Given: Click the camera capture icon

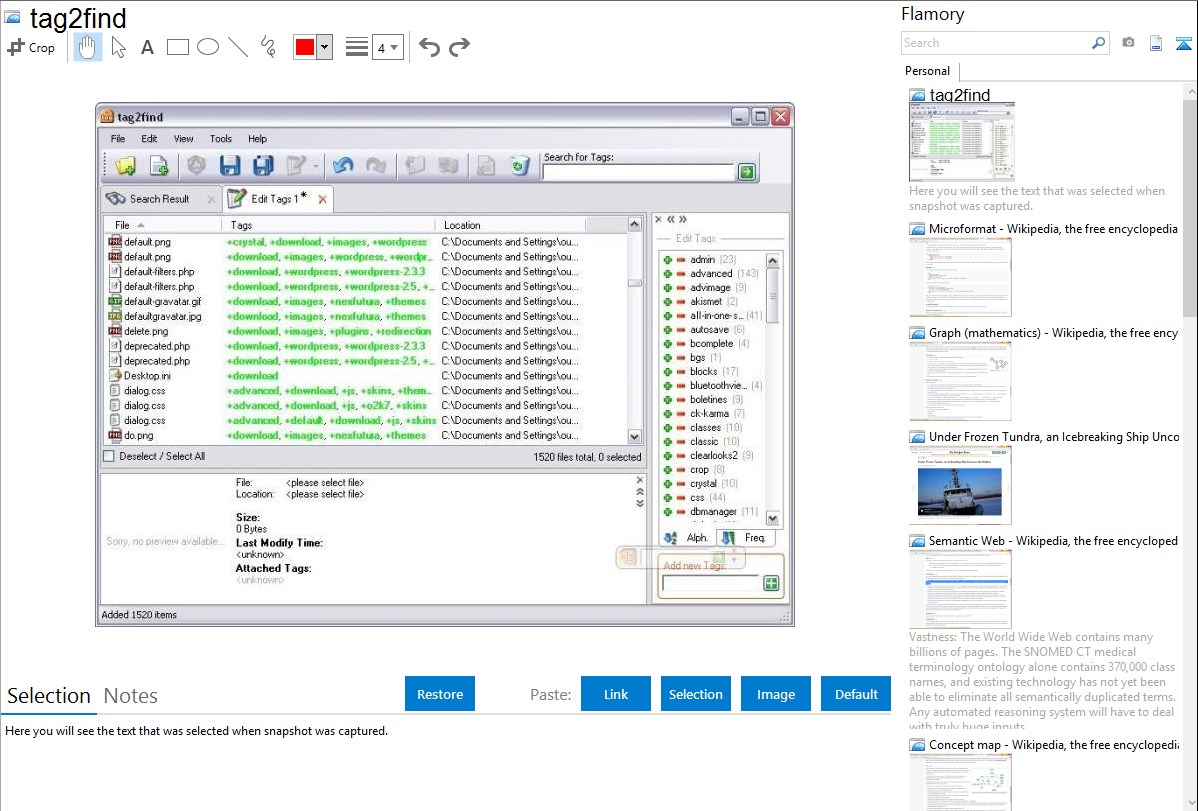Looking at the screenshot, I should tap(1128, 43).
